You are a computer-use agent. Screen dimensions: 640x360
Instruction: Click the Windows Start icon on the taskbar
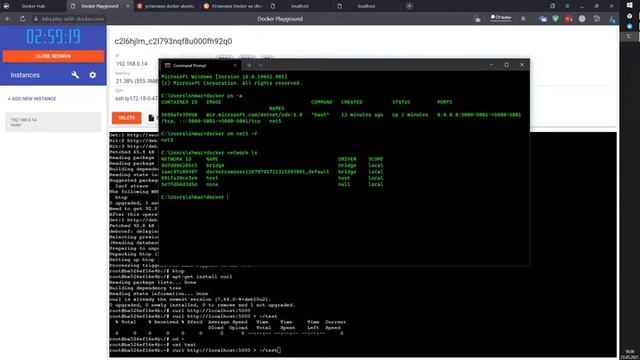[x=629, y=5]
